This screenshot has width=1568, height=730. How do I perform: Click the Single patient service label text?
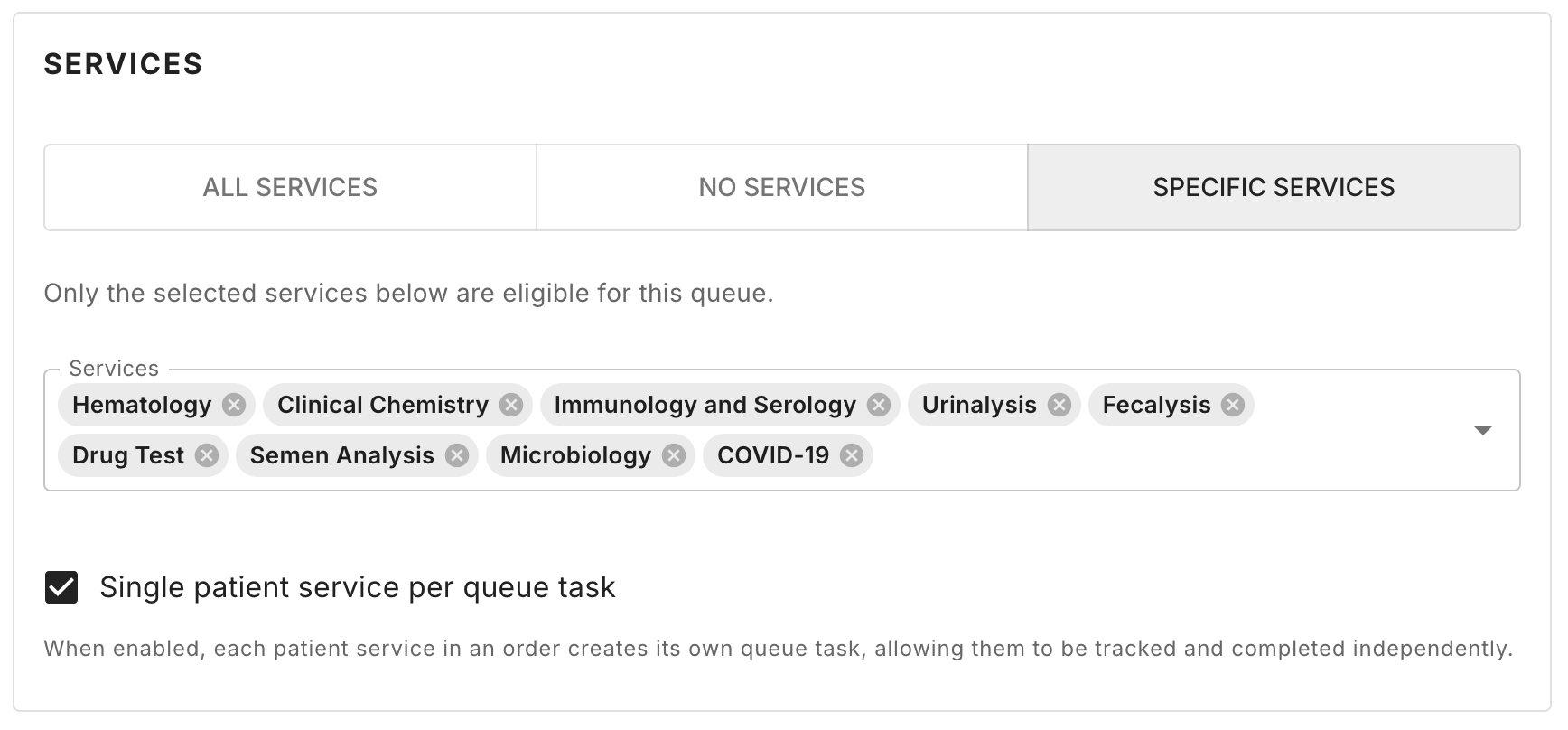pos(358,587)
